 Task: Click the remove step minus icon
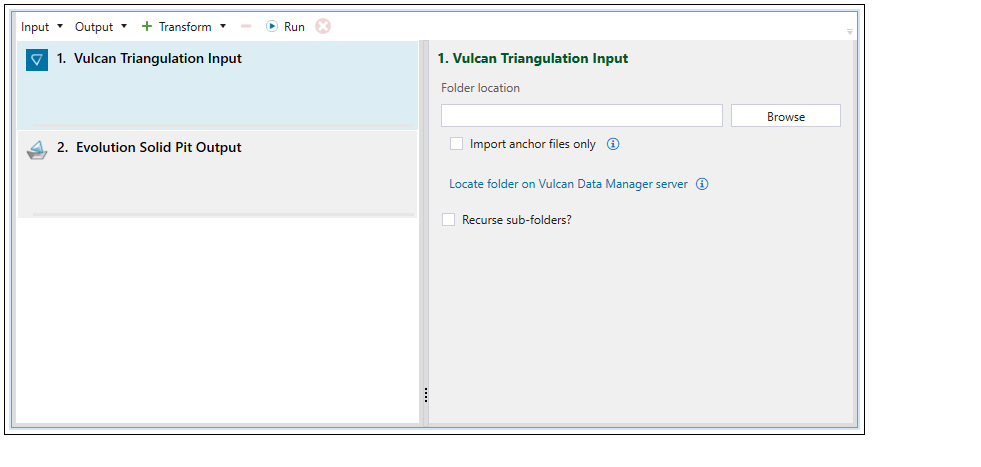click(x=246, y=27)
